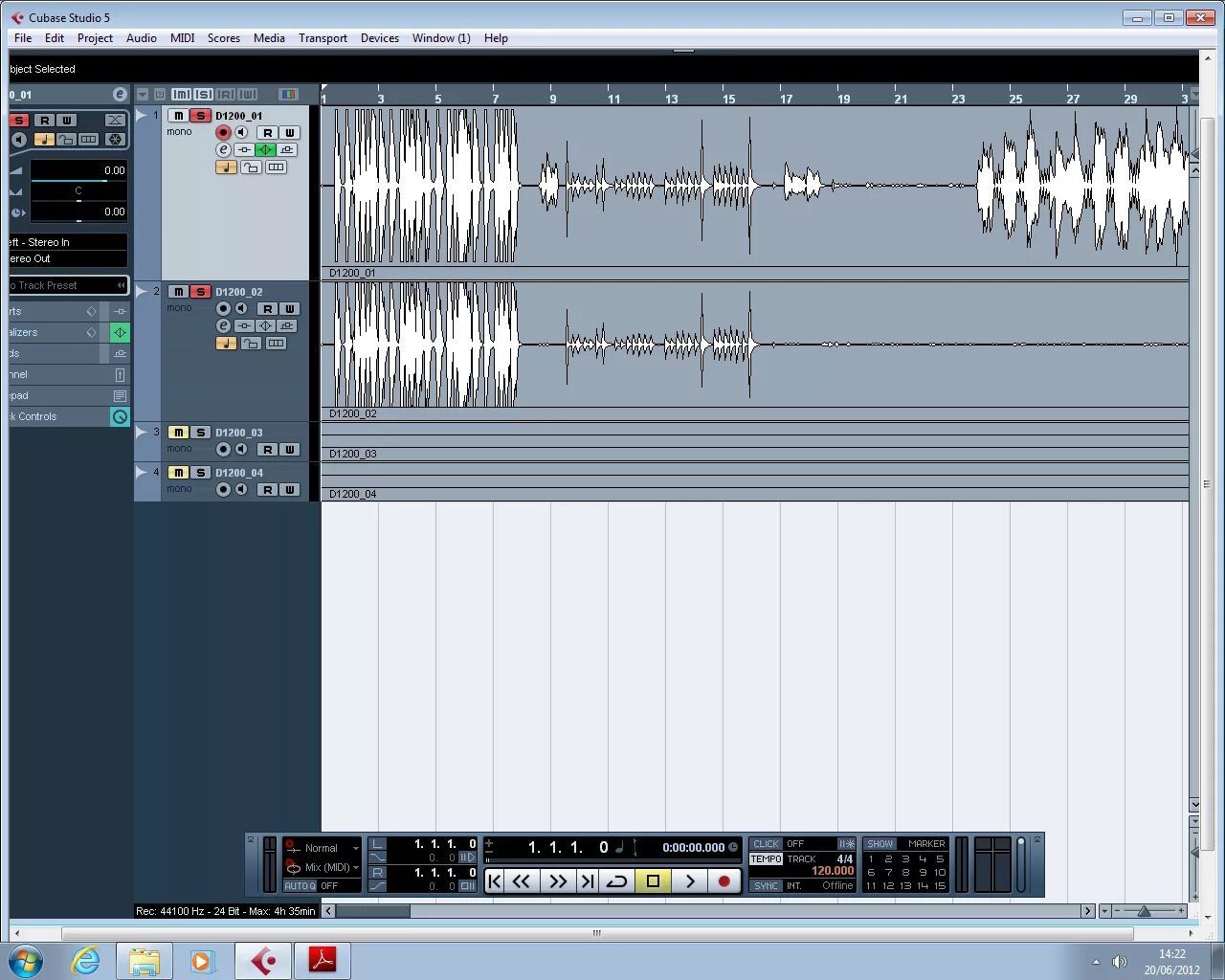
Task: Toggle monitor on track D1200_01
Action: (241, 133)
